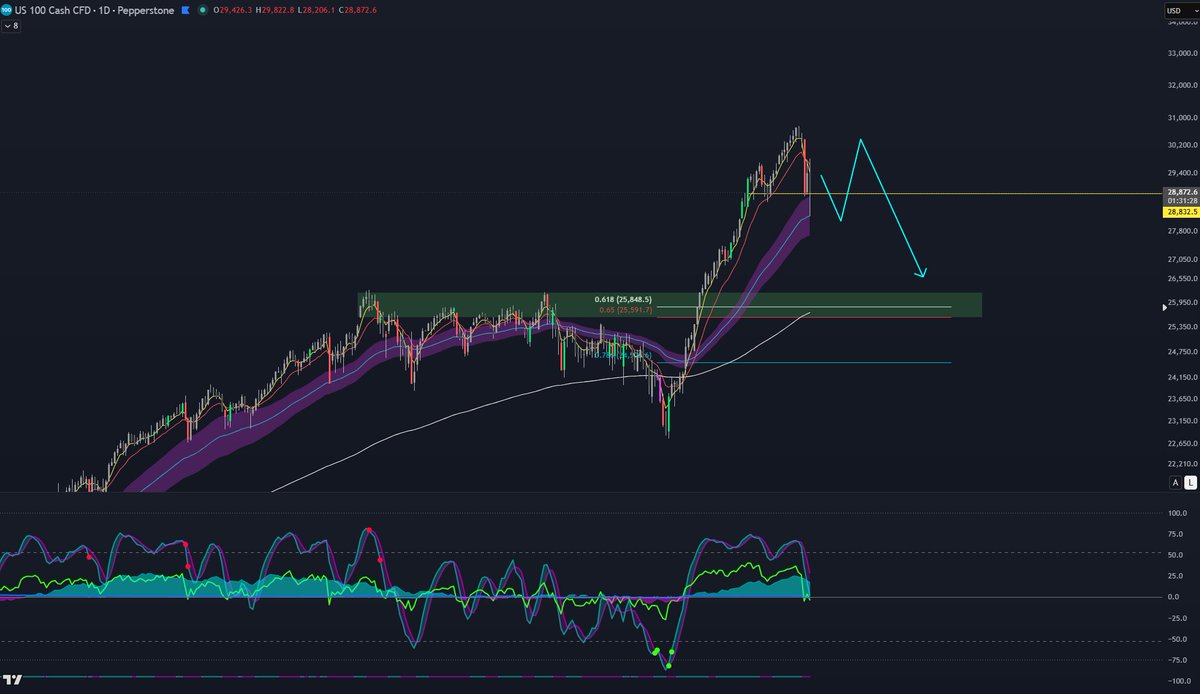The image size is (1200, 694).
Task: Click the green market status dot icon
Action: 204,9
